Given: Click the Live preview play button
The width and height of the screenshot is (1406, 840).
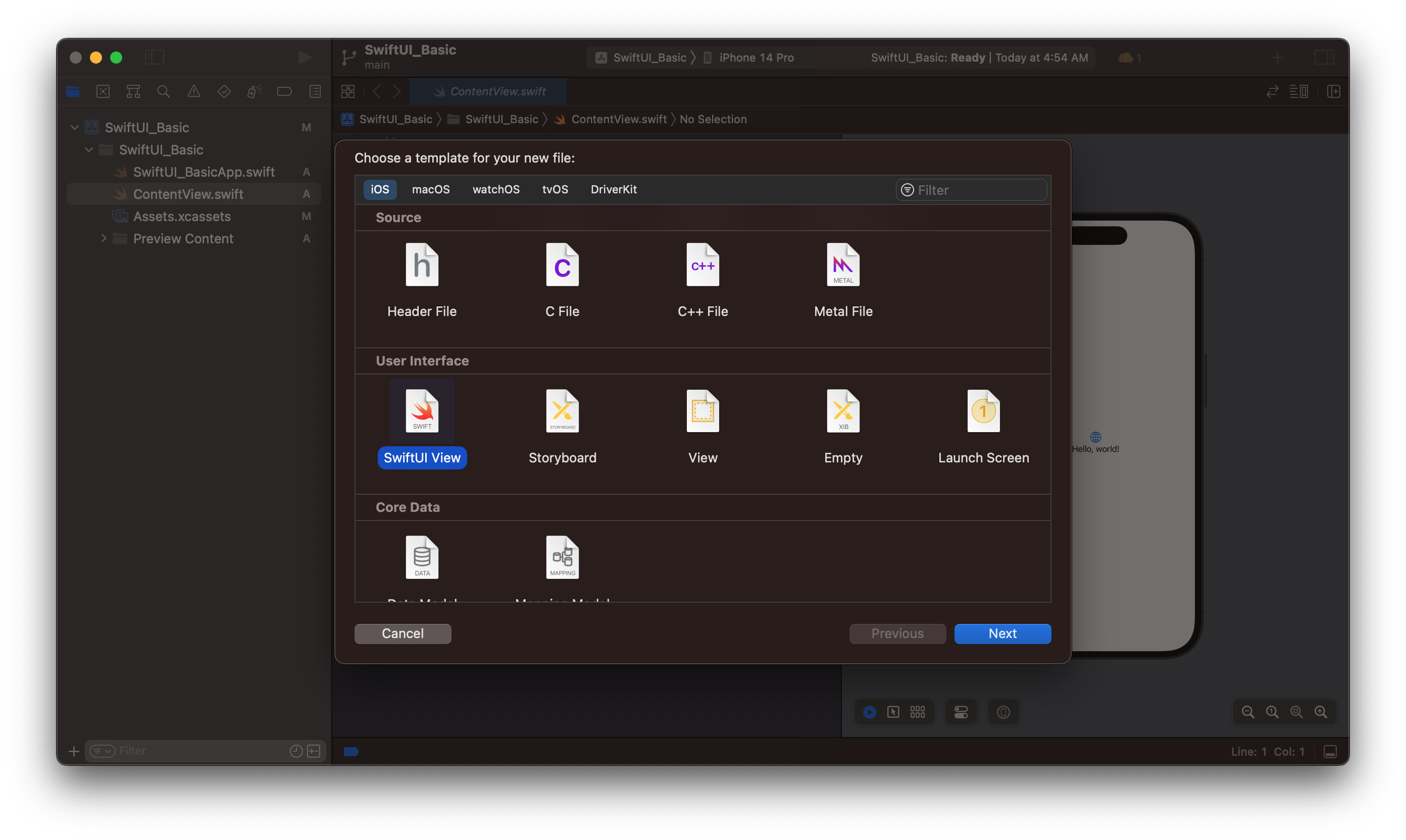Looking at the screenshot, I should (870, 711).
